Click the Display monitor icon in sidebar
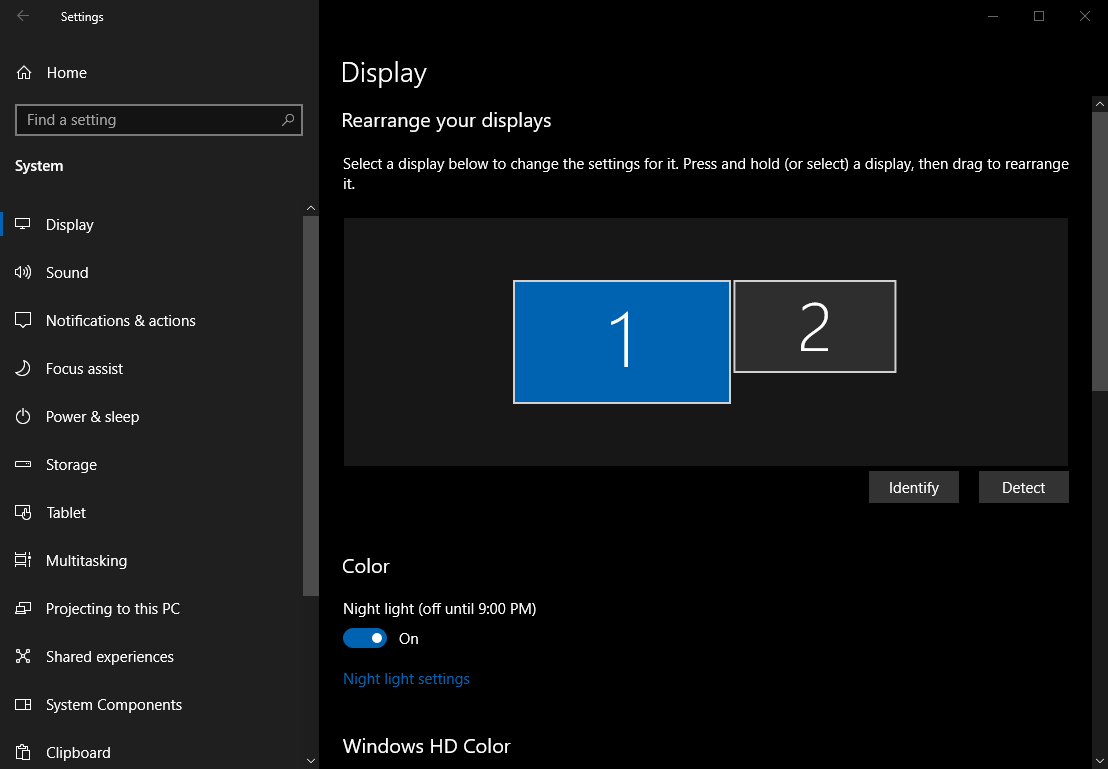 pos(23,224)
